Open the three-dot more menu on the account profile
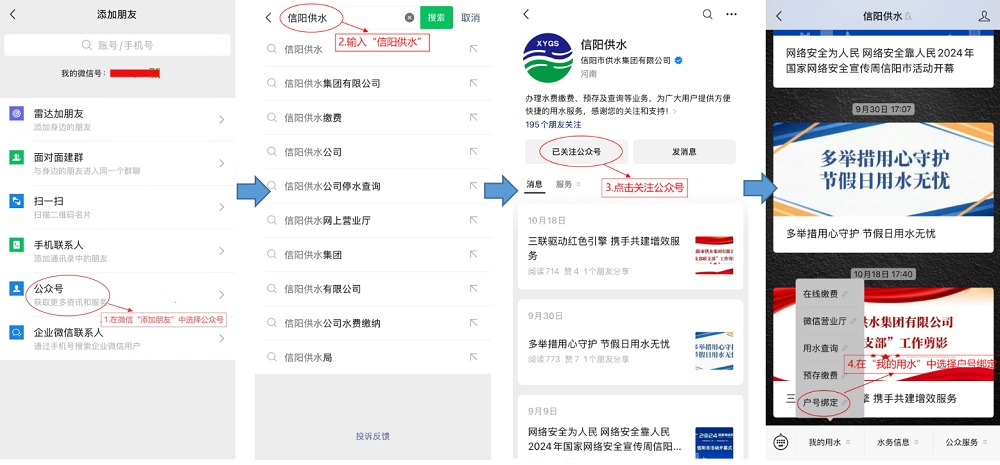Screen dimensions: 1000x465 [731, 15]
